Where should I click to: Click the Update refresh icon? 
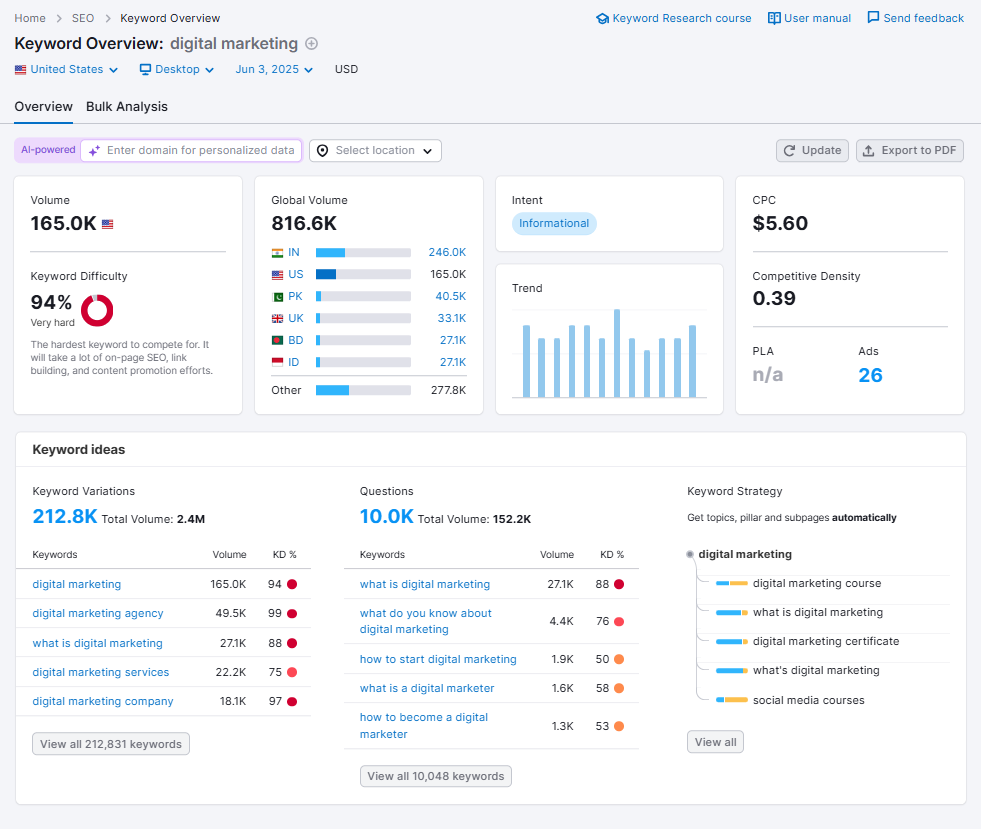pos(791,150)
